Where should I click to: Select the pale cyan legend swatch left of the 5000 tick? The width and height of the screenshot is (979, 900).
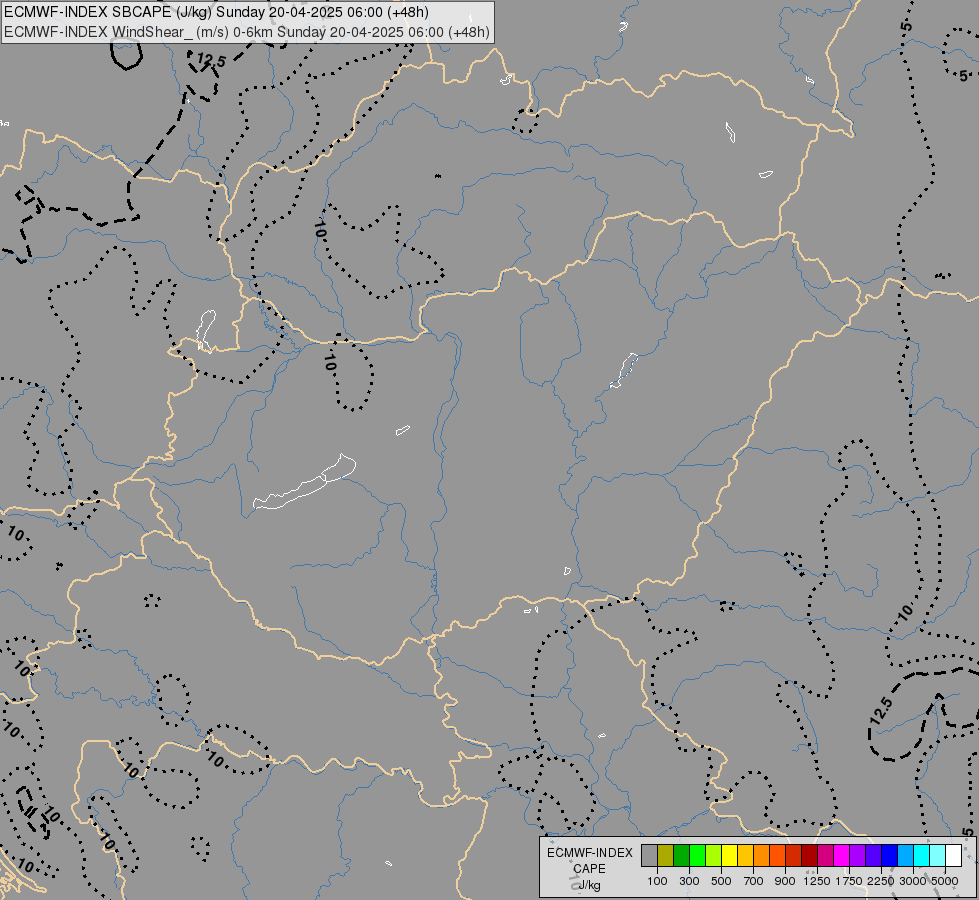coord(938,855)
